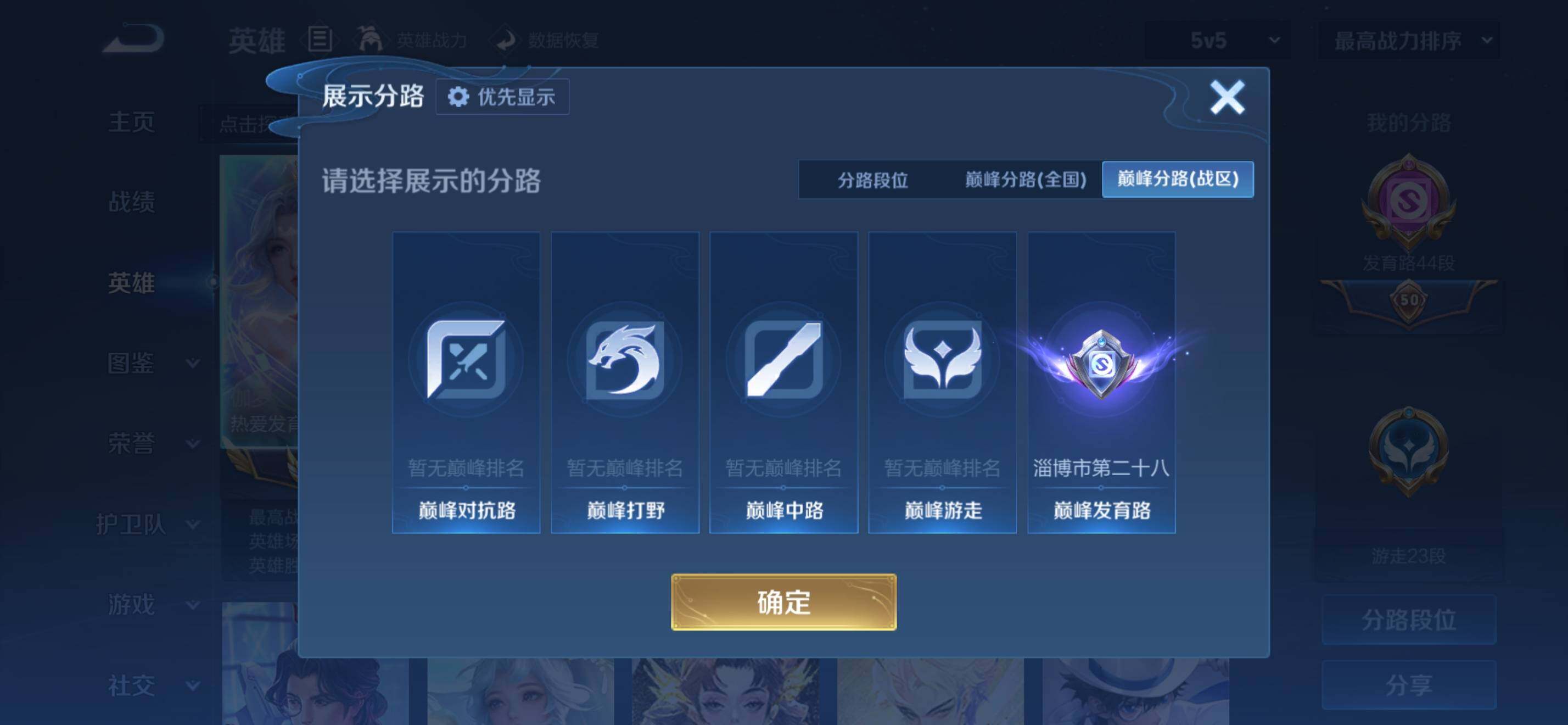The width and height of the screenshot is (1568, 725).
Task: Expand the 荣誉 sidebar section
Action: point(153,444)
